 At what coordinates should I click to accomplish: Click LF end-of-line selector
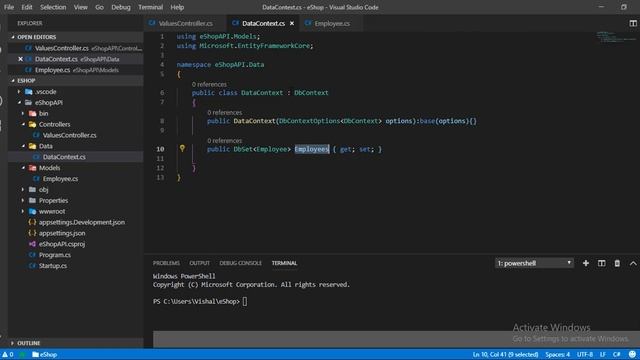pos(602,354)
